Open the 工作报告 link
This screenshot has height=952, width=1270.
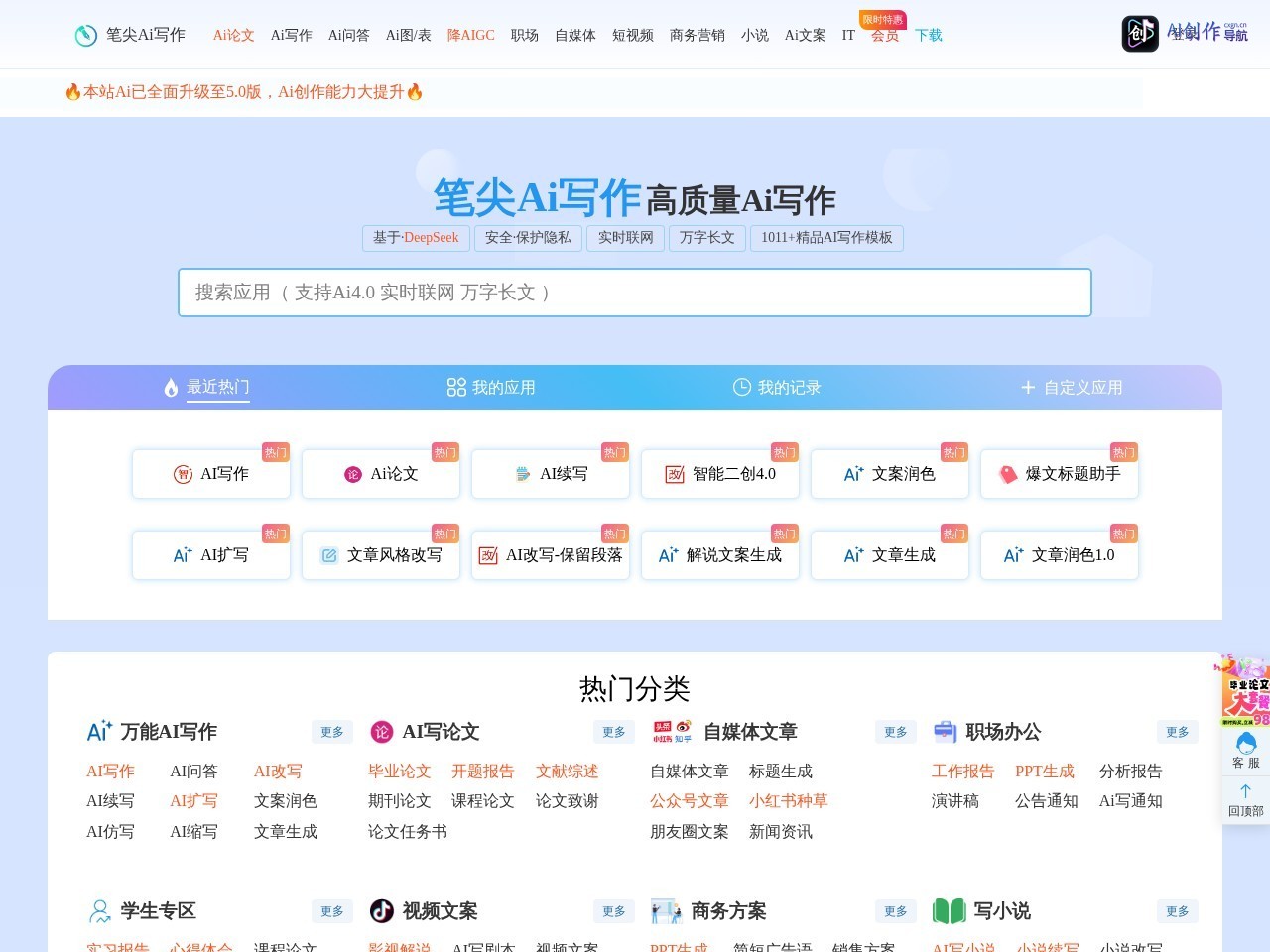pyautogui.click(x=963, y=772)
